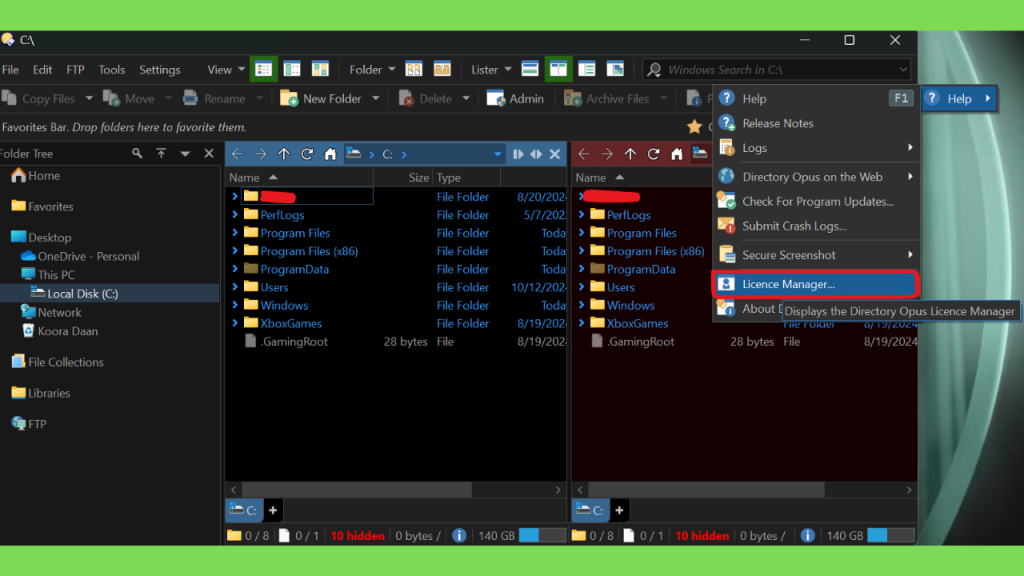1024x576 pixels.
Task: Select the Thumbnails view mode icon
Action: point(320,69)
